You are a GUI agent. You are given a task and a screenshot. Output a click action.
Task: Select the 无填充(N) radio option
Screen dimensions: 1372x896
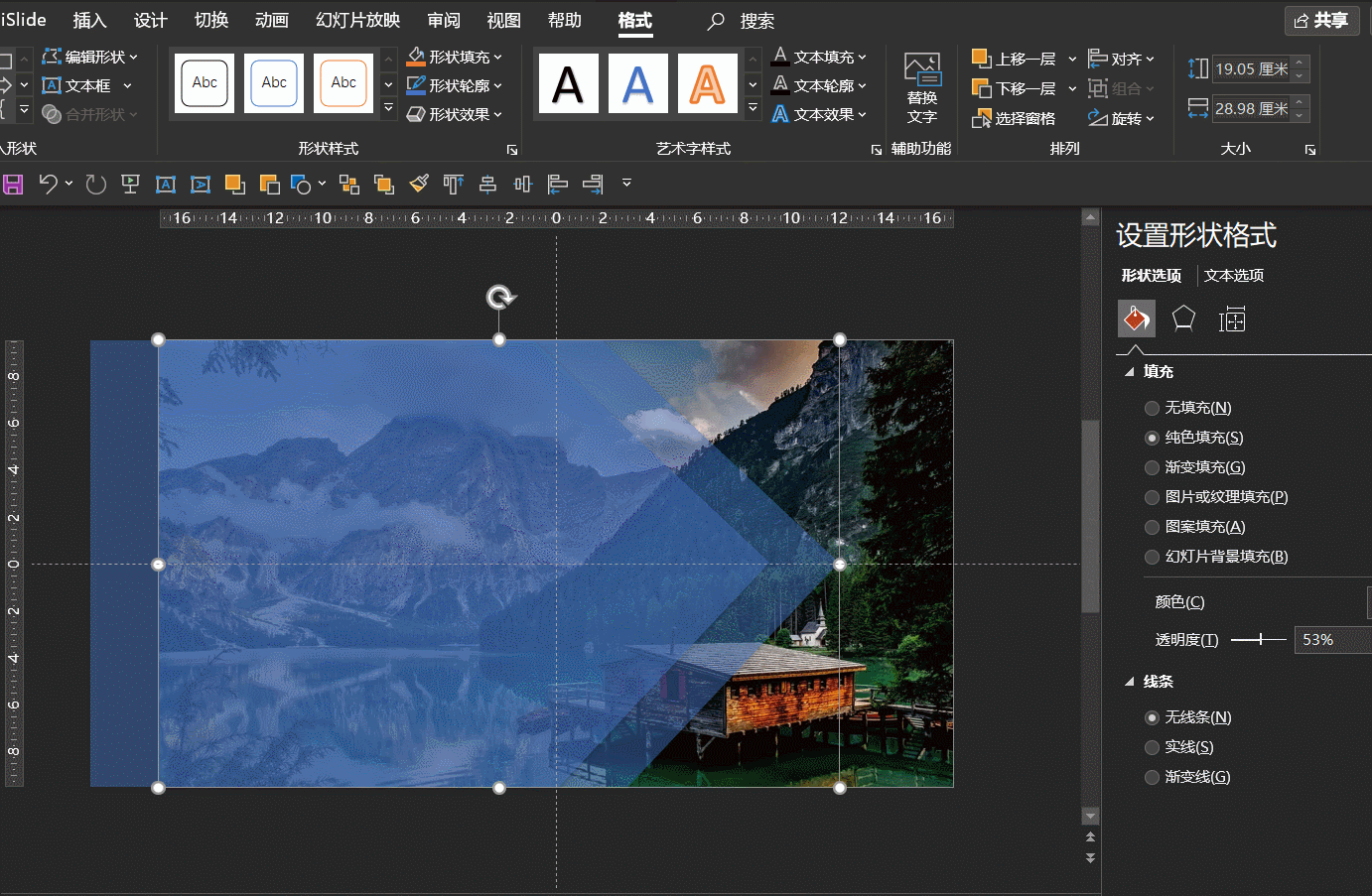tap(1152, 408)
